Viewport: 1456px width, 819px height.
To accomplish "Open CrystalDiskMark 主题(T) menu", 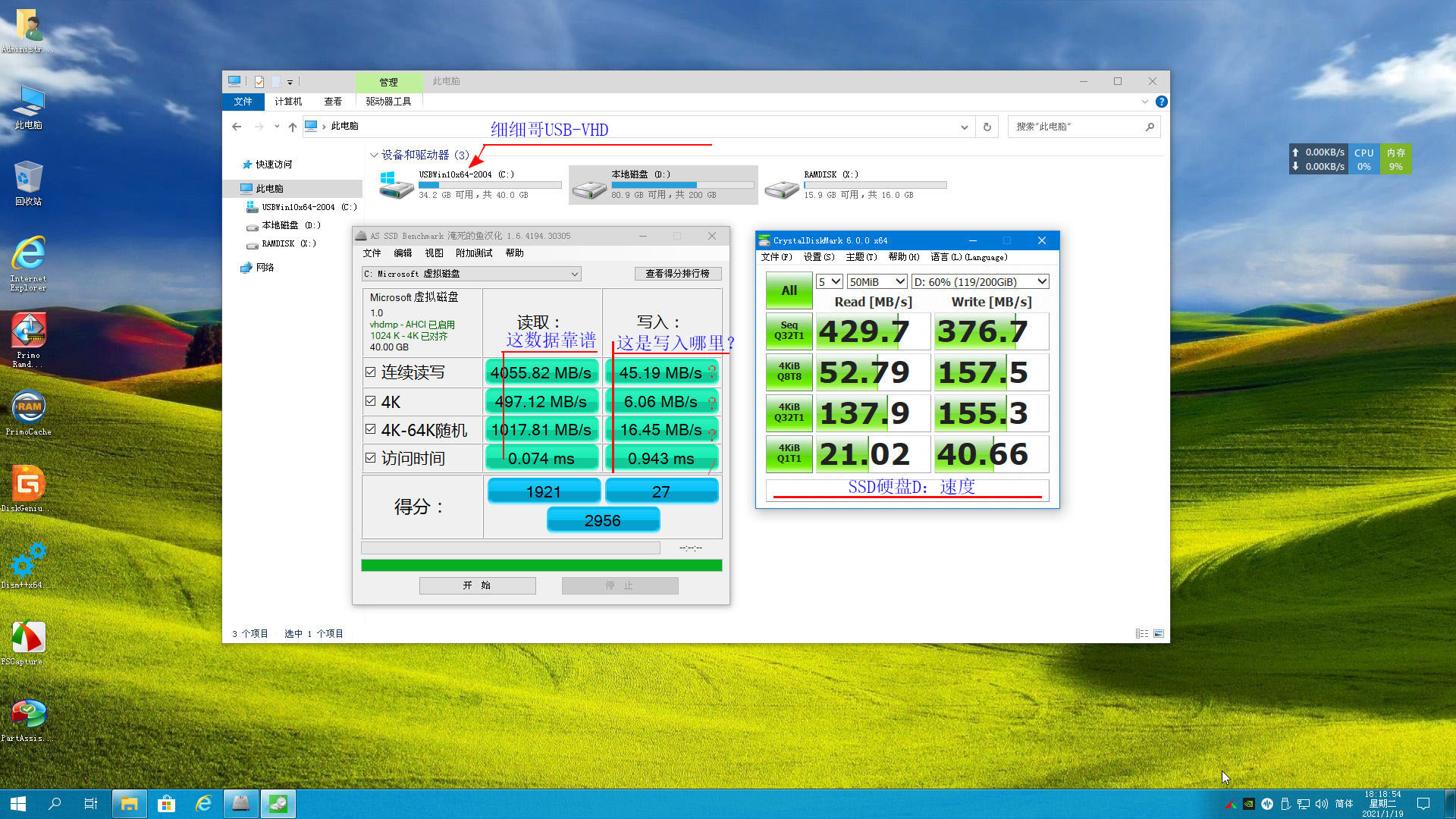I will click(861, 257).
